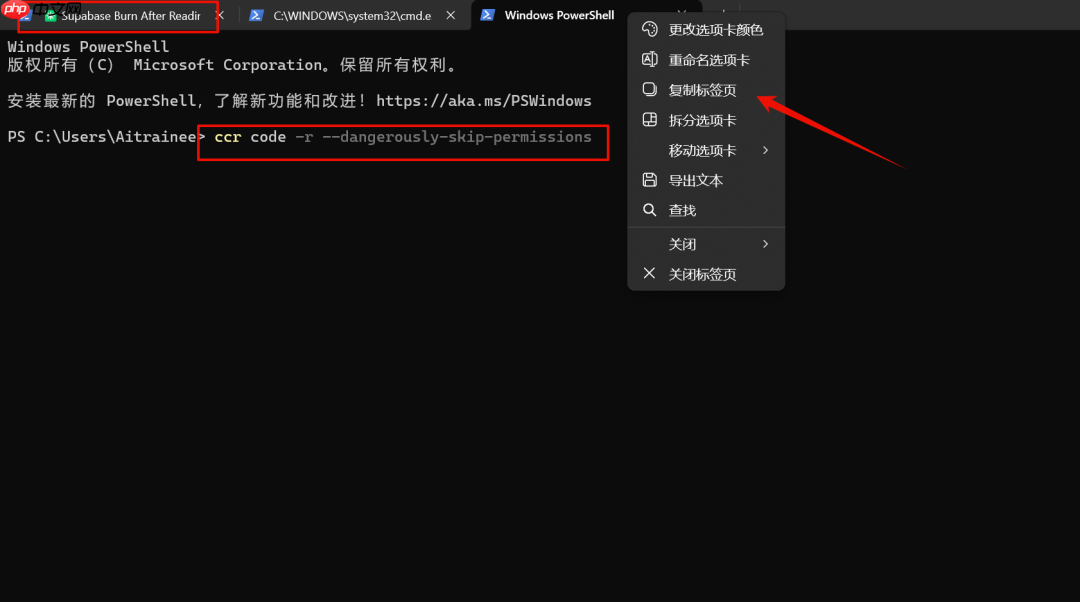1080x602 pixels.
Task: Choose 导出文本 from the menu
Action: point(693,179)
